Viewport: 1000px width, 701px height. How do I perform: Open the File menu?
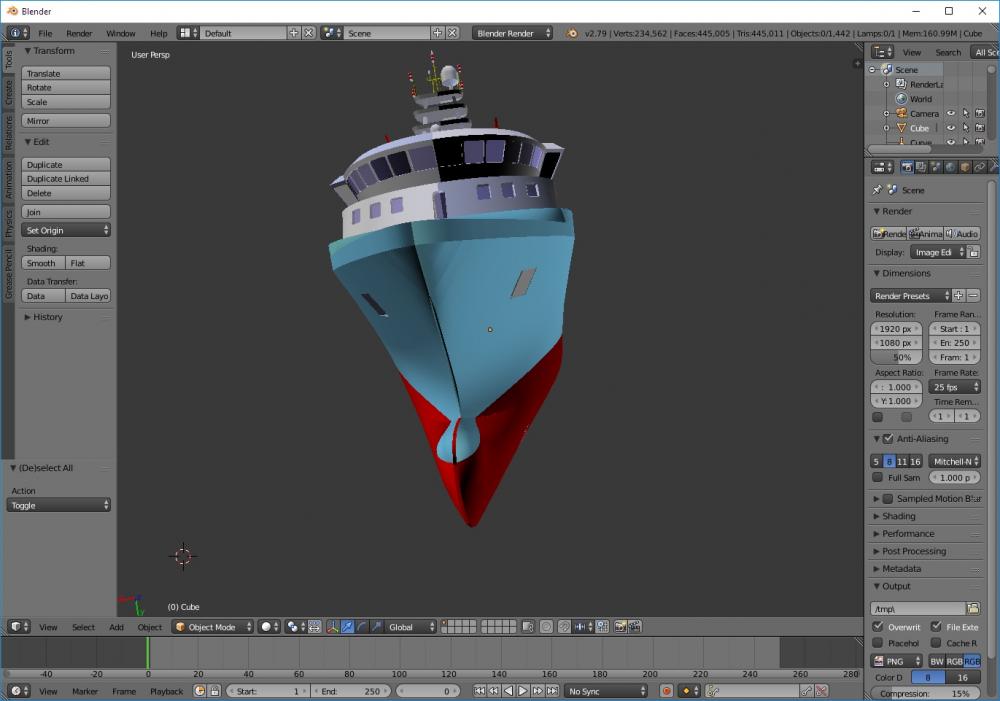(x=45, y=33)
